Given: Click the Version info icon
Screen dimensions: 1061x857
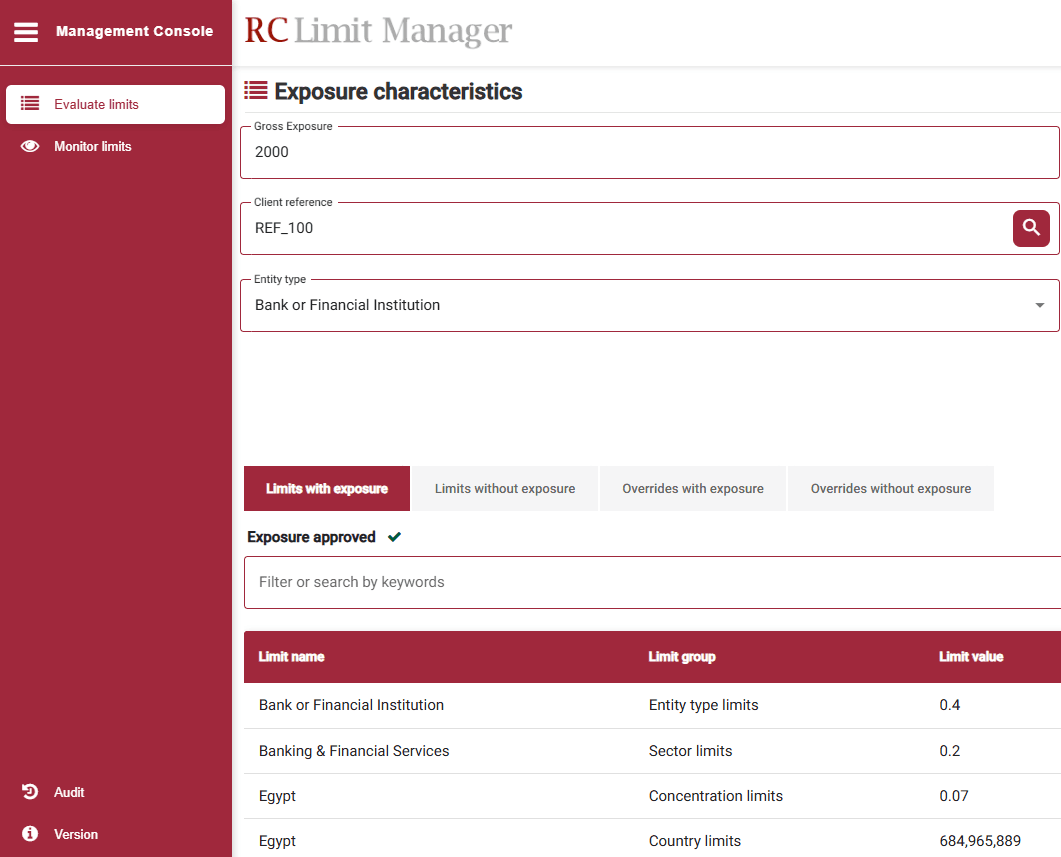Looking at the screenshot, I should coord(30,833).
